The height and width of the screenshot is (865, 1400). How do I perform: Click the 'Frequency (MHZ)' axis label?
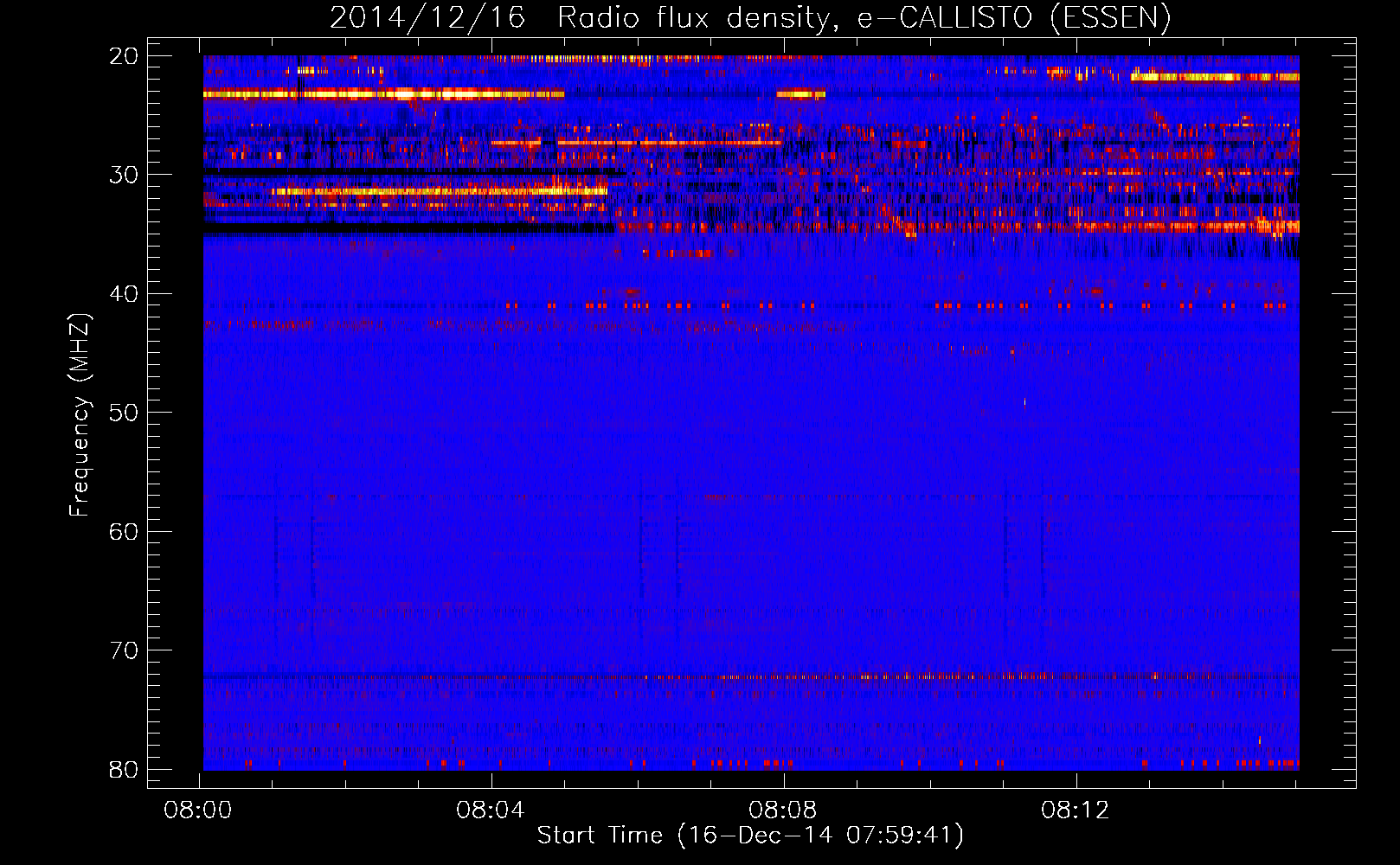pos(80,415)
